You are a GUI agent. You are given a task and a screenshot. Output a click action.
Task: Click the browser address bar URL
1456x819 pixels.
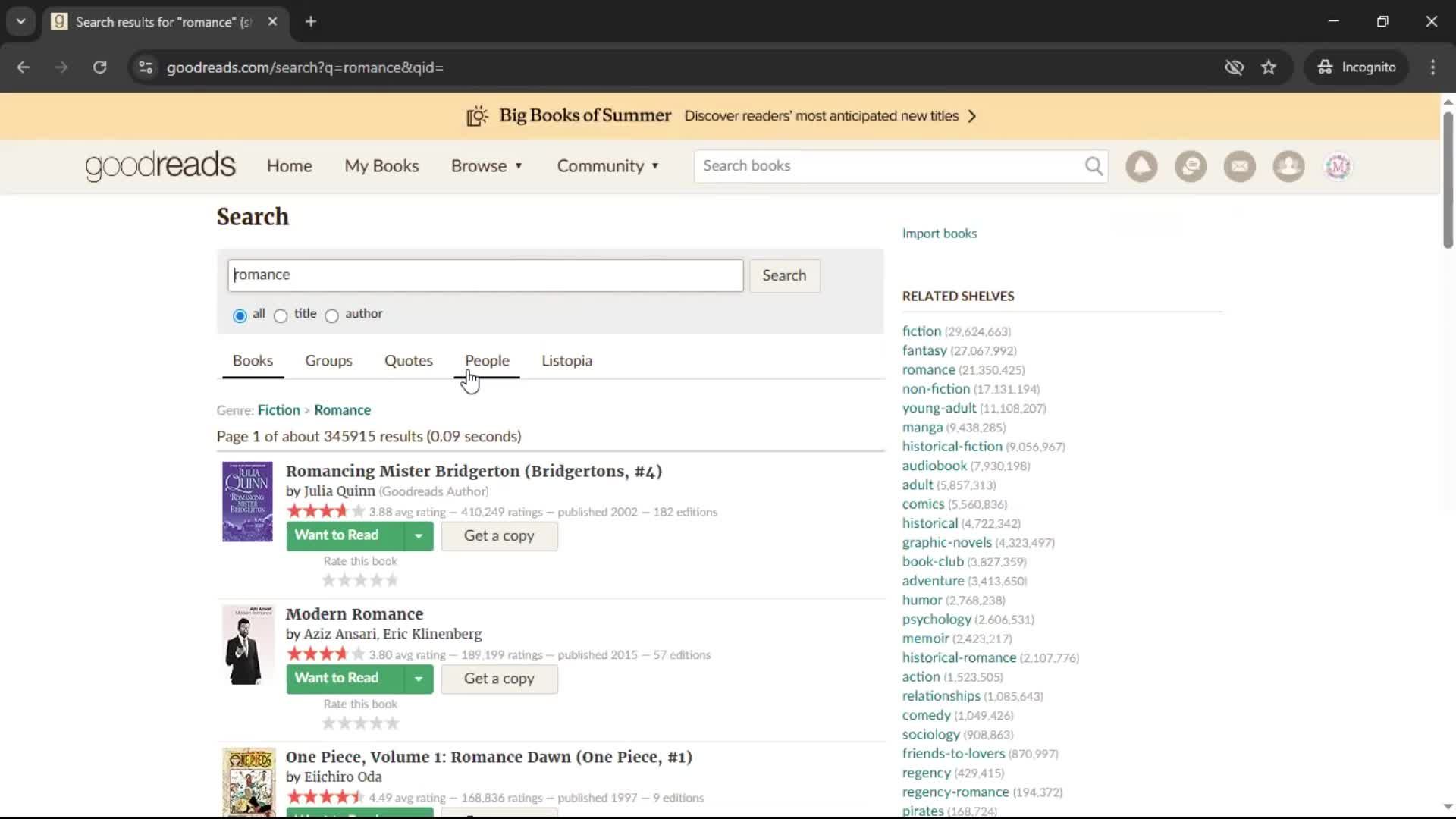[305, 67]
